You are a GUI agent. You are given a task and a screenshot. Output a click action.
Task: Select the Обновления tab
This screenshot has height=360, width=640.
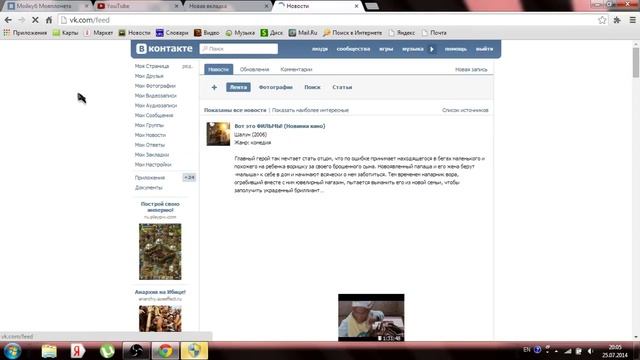[x=254, y=69]
